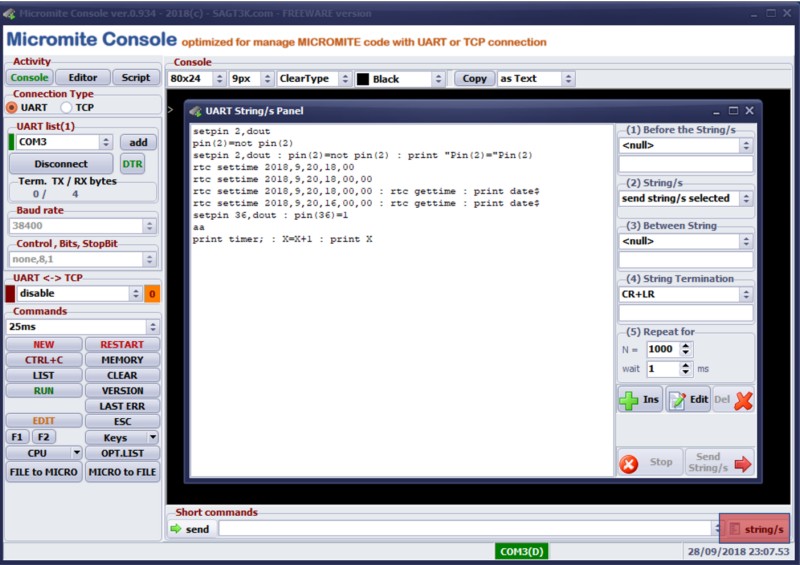Click the orange 0 indicator box

click(x=152, y=294)
